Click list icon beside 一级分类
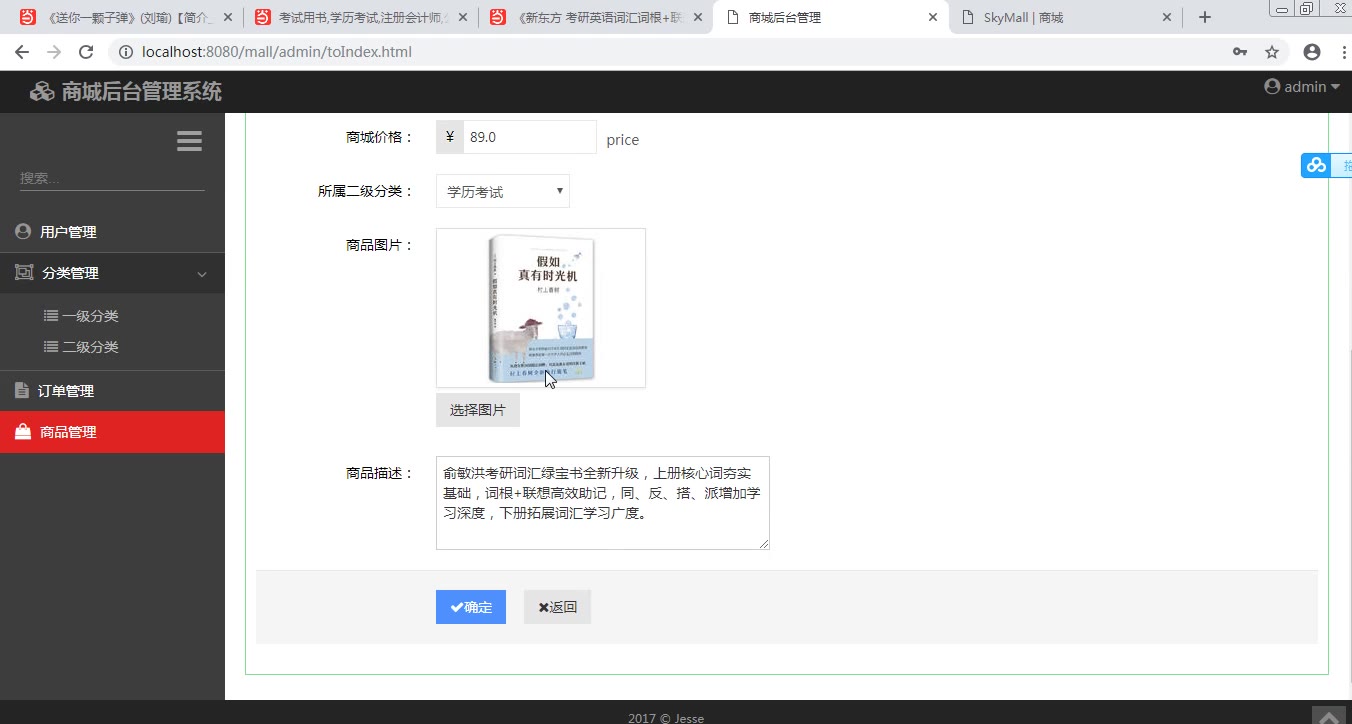 click(51, 316)
